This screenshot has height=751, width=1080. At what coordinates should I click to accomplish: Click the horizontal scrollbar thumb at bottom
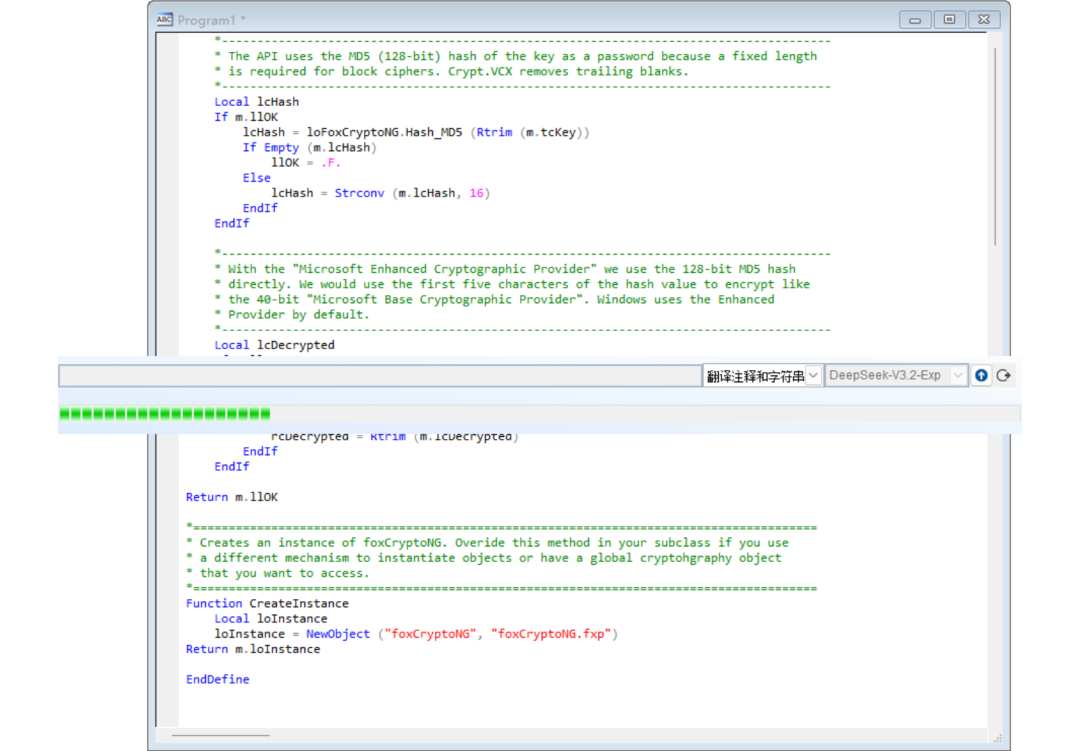[220, 735]
